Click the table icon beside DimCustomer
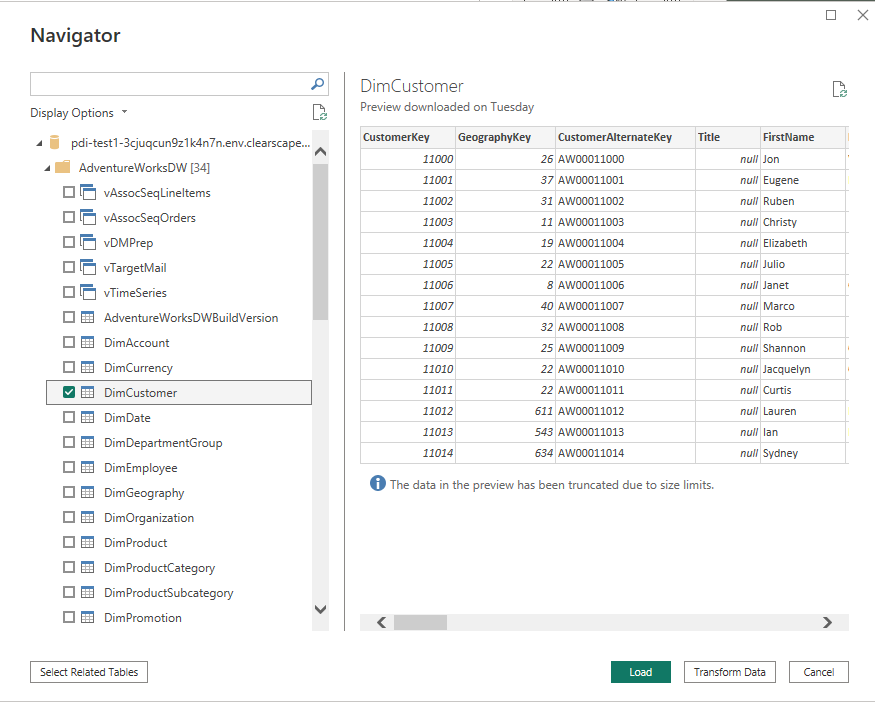The height and width of the screenshot is (702, 875). pos(86,392)
